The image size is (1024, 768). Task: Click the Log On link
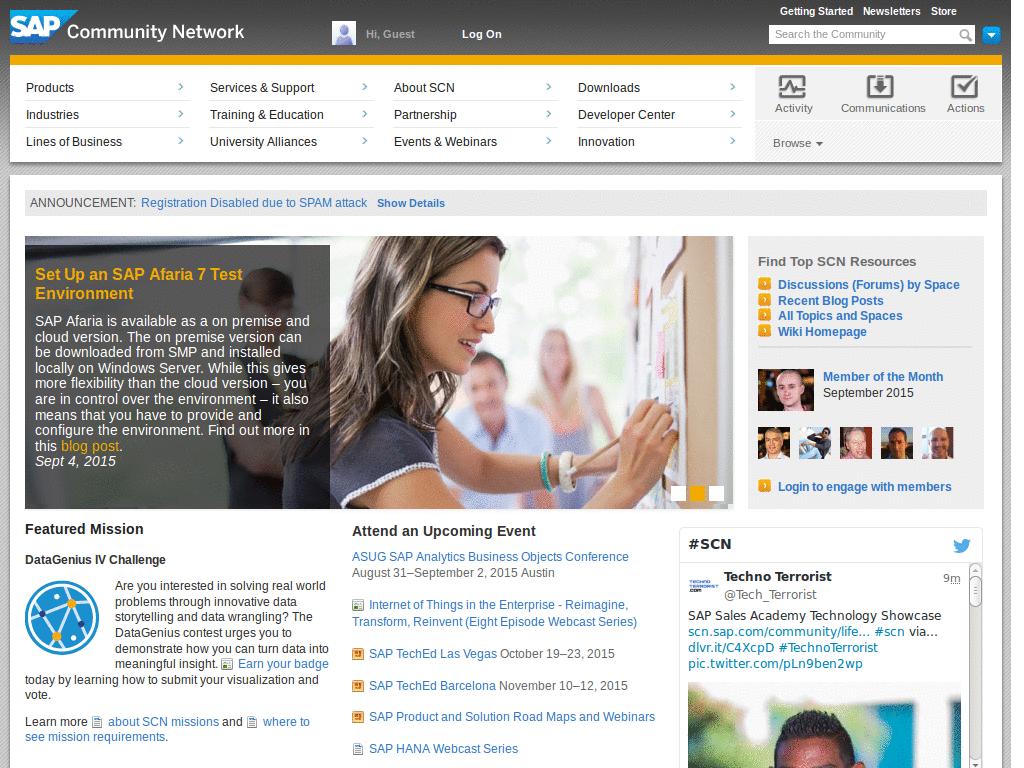tap(481, 34)
